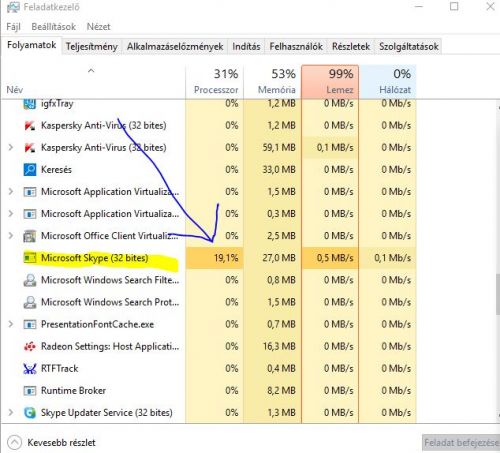The image size is (500, 453).
Task: Click the RTFTrack process icon
Action: [x=30, y=369]
